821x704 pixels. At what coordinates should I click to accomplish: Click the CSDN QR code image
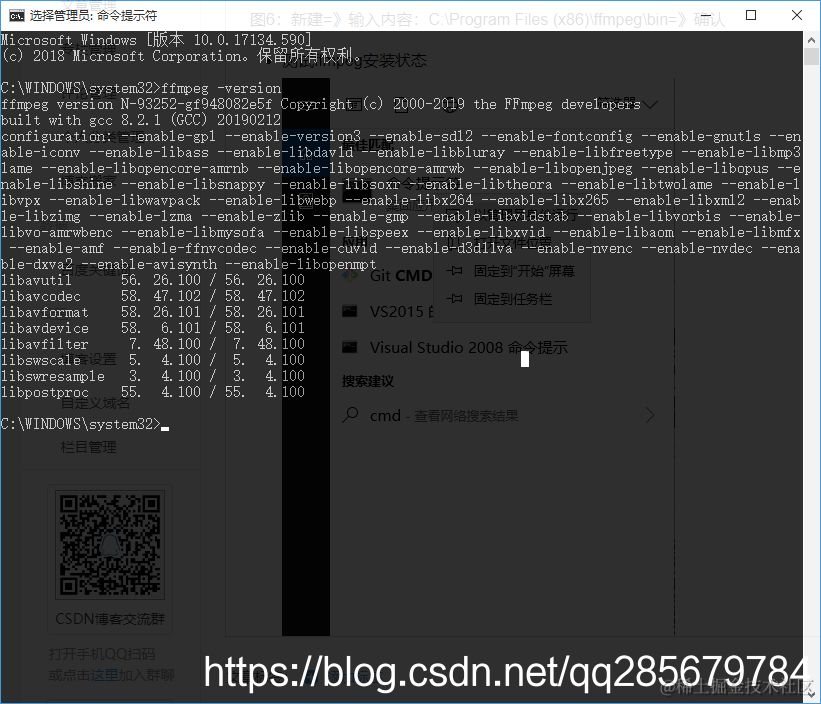click(110, 545)
